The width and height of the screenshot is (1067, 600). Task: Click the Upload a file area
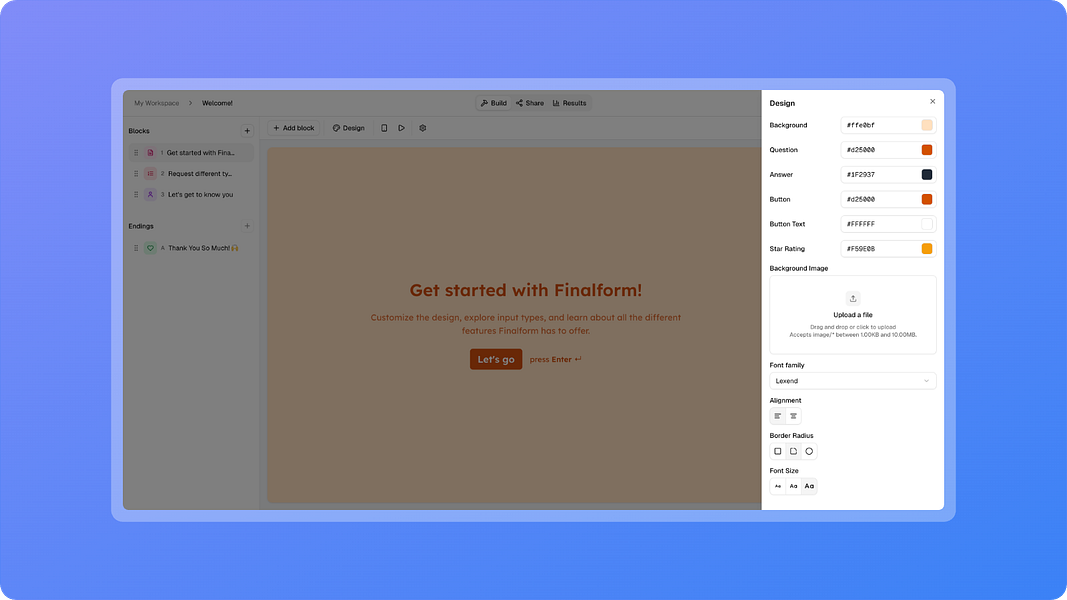[x=853, y=315]
